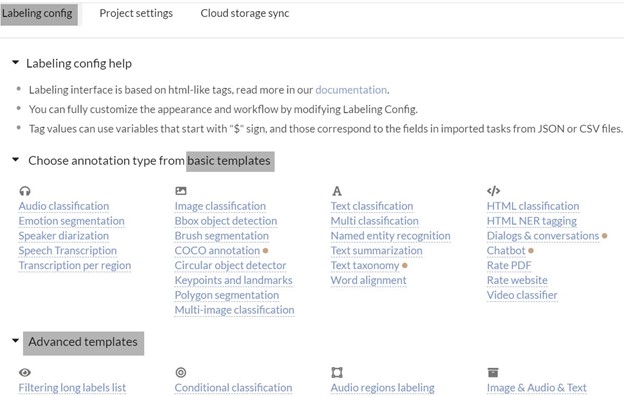The width and height of the screenshot is (624, 396).
Task: Switch to the Project settings tab
Action: pos(136,13)
